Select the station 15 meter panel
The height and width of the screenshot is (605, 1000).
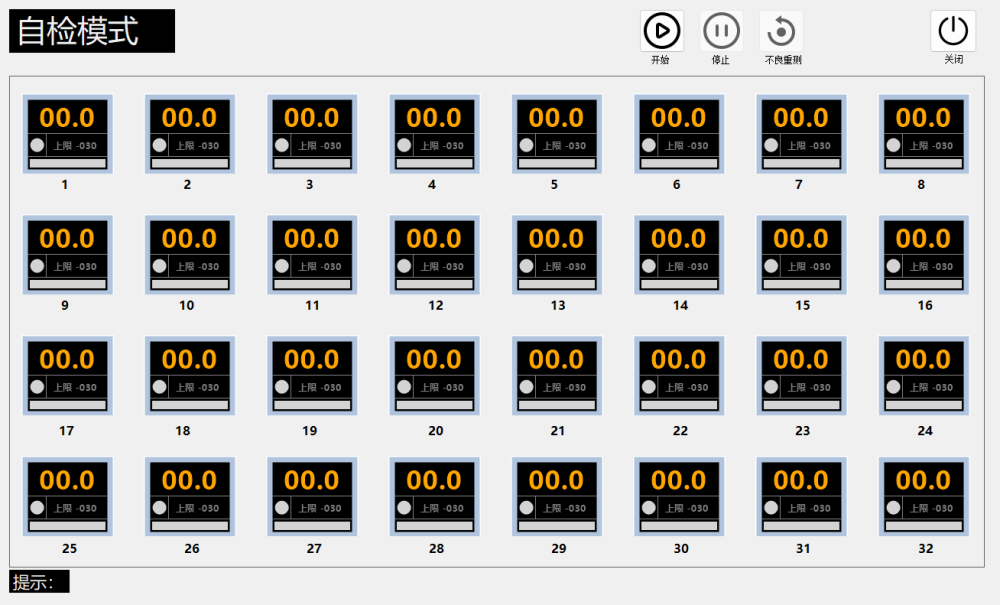801,255
